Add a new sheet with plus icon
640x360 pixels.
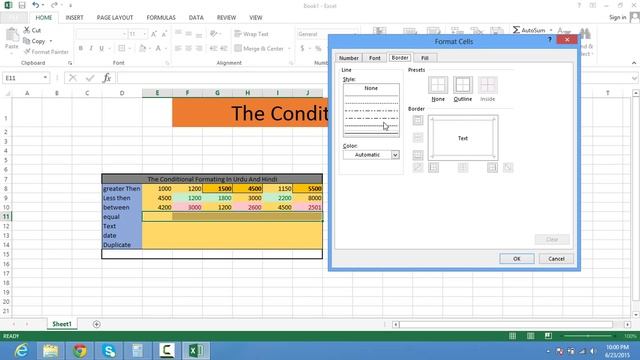coord(97,324)
